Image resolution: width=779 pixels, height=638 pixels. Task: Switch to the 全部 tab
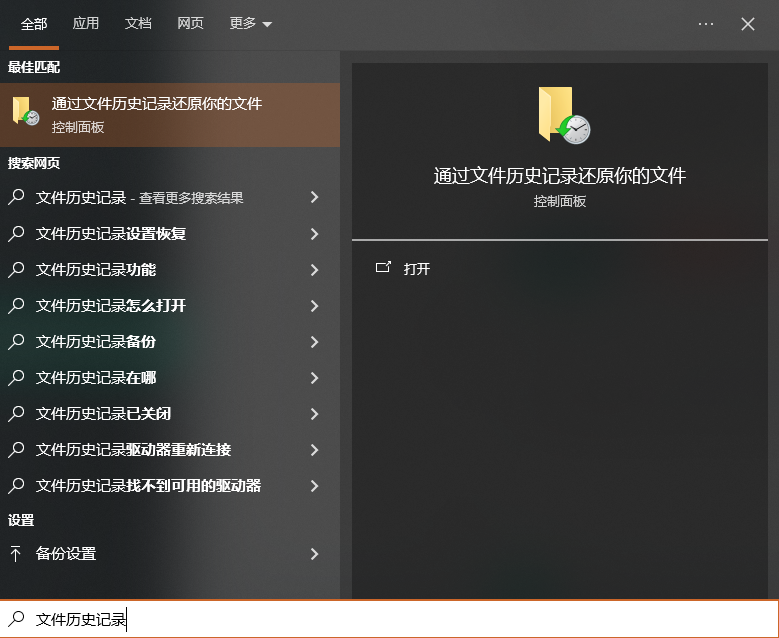click(x=34, y=24)
